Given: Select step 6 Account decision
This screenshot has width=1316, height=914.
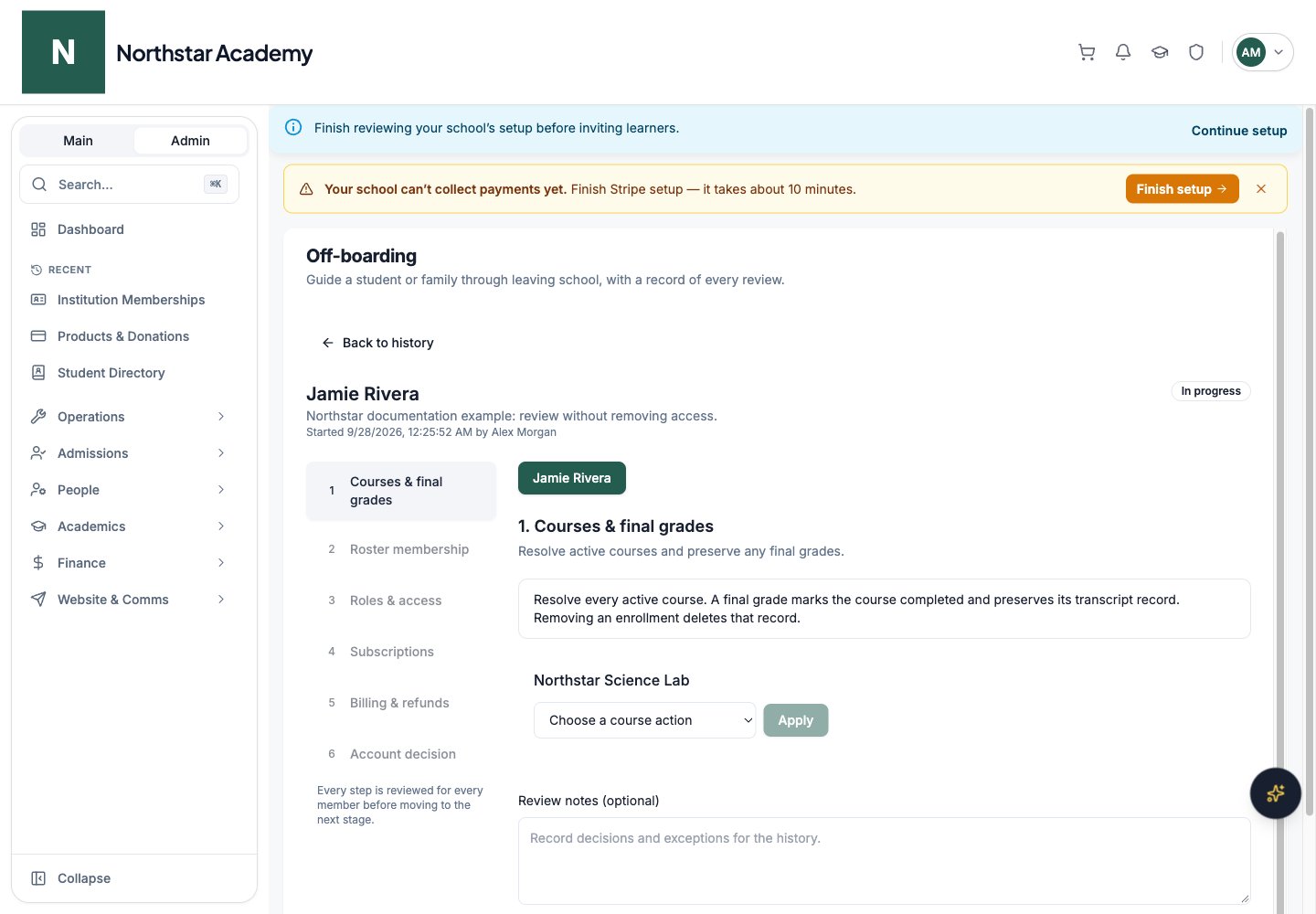Looking at the screenshot, I should (x=401, y=754).
